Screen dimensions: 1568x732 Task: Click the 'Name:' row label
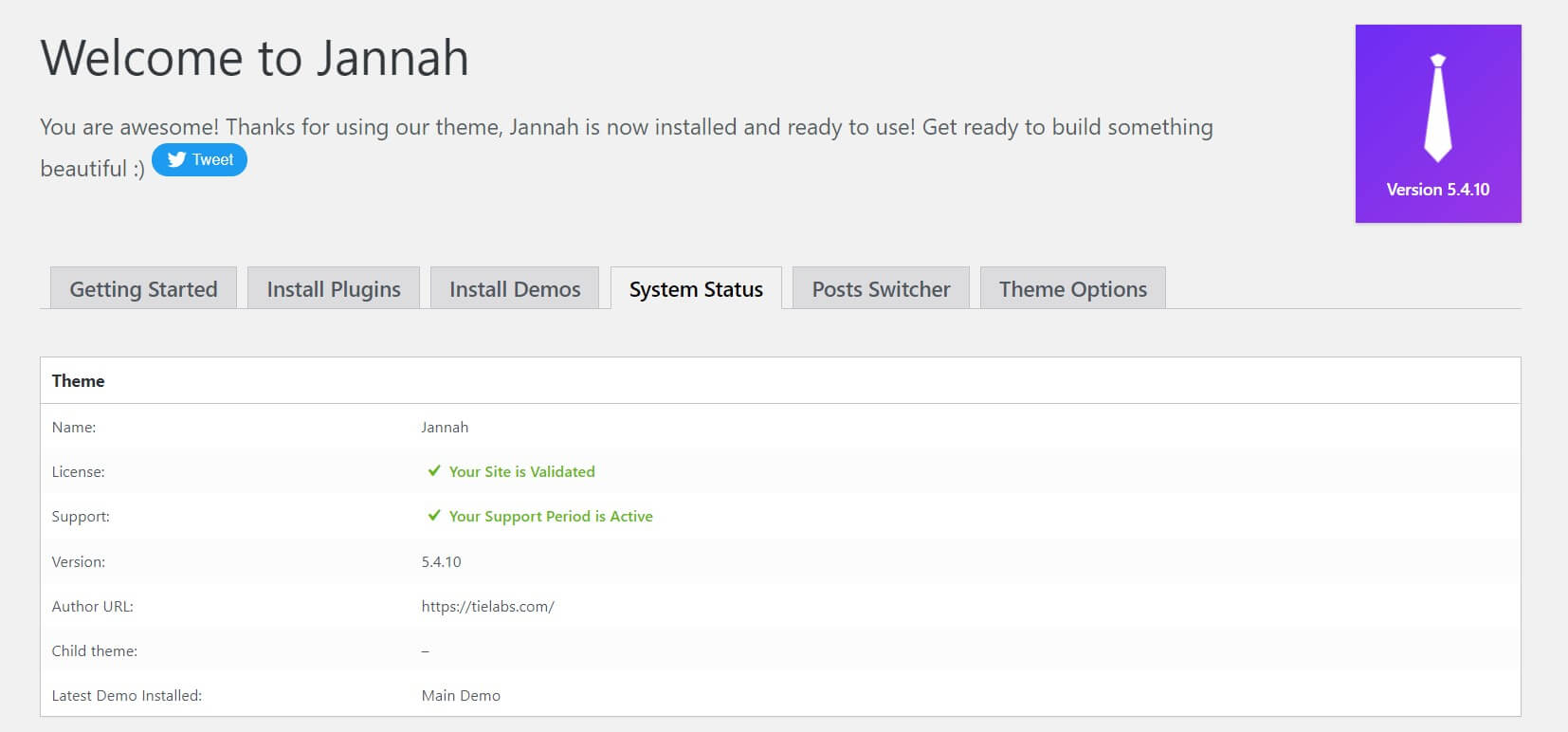(74, 427)
